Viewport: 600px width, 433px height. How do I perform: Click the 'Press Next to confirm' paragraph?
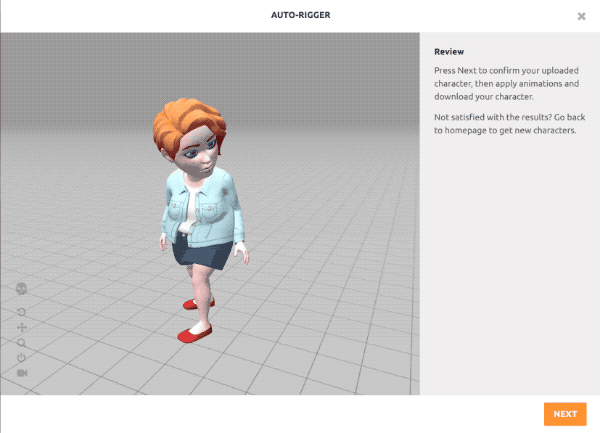coord(507,83)
